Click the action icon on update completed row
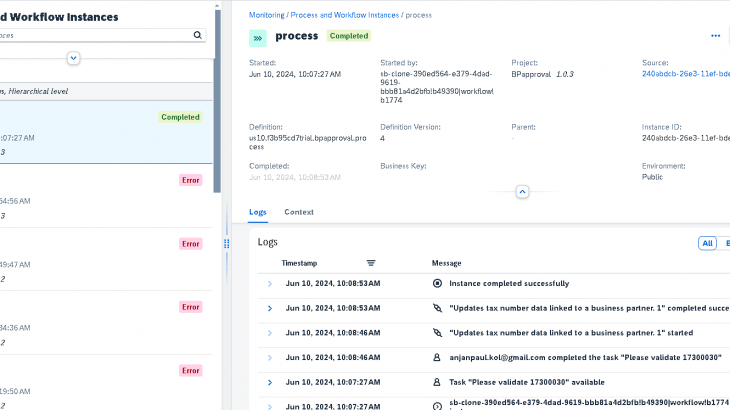Viewport: 730px width, 410px height. 437,308
